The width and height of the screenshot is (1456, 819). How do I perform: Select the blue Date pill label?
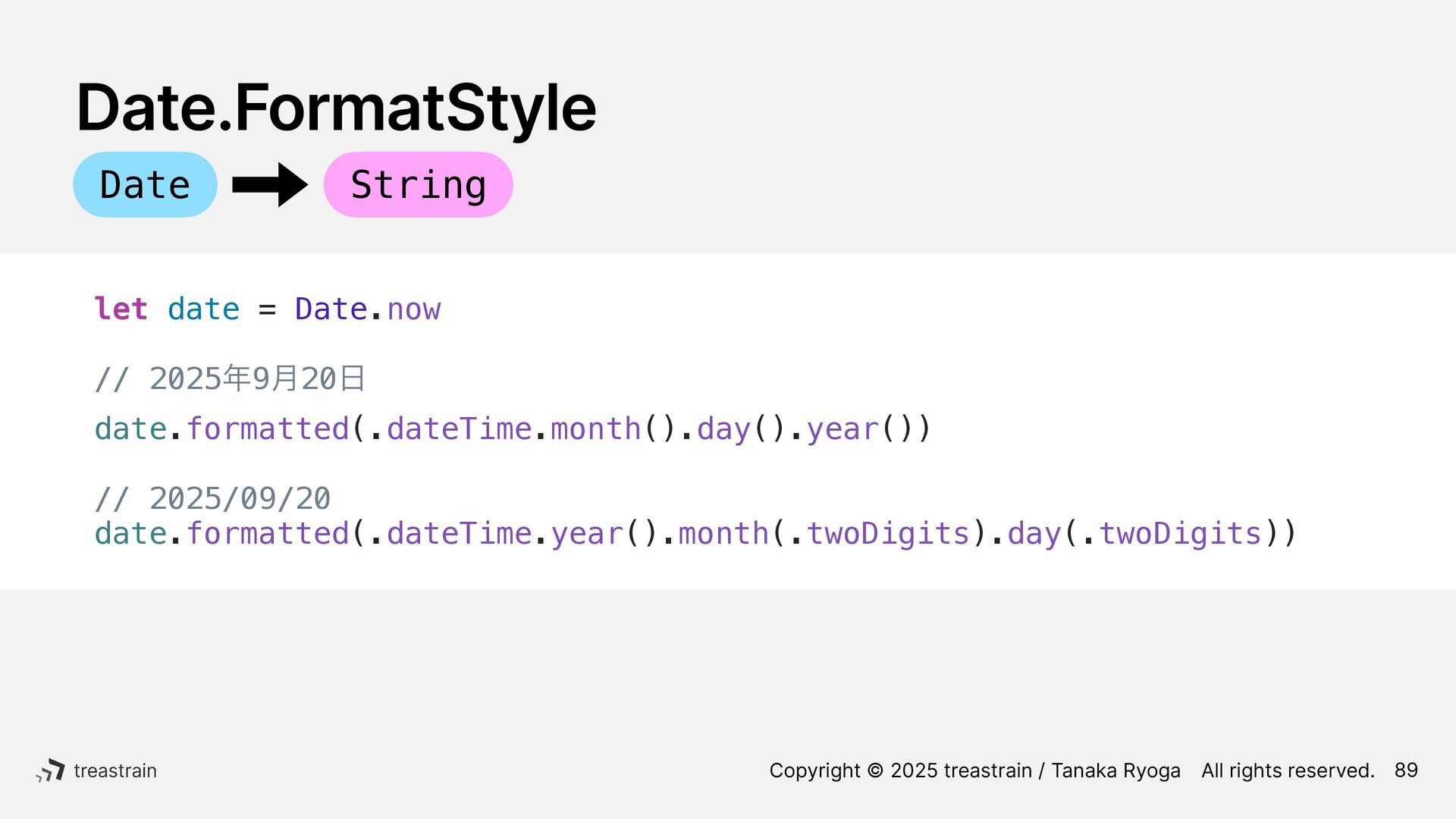click(x=145, y=184)
